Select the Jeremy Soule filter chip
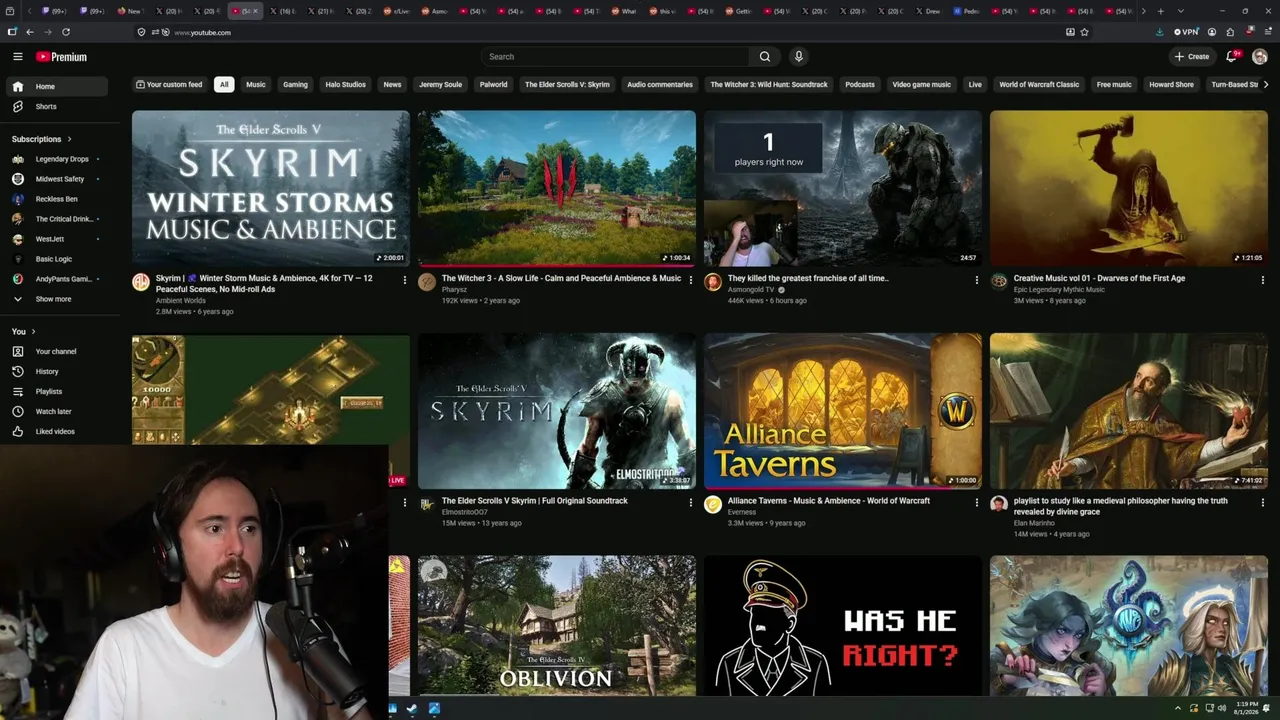This screenshot has height=720, width=1280. [440, 85]
